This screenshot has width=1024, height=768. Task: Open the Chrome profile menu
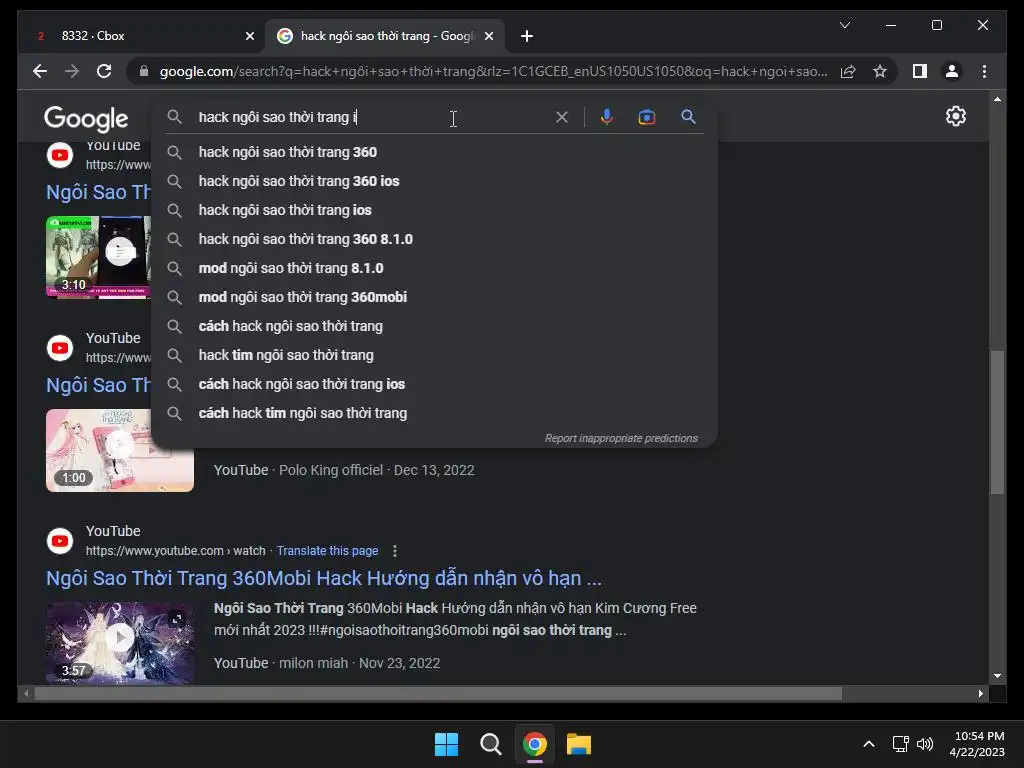952,71
